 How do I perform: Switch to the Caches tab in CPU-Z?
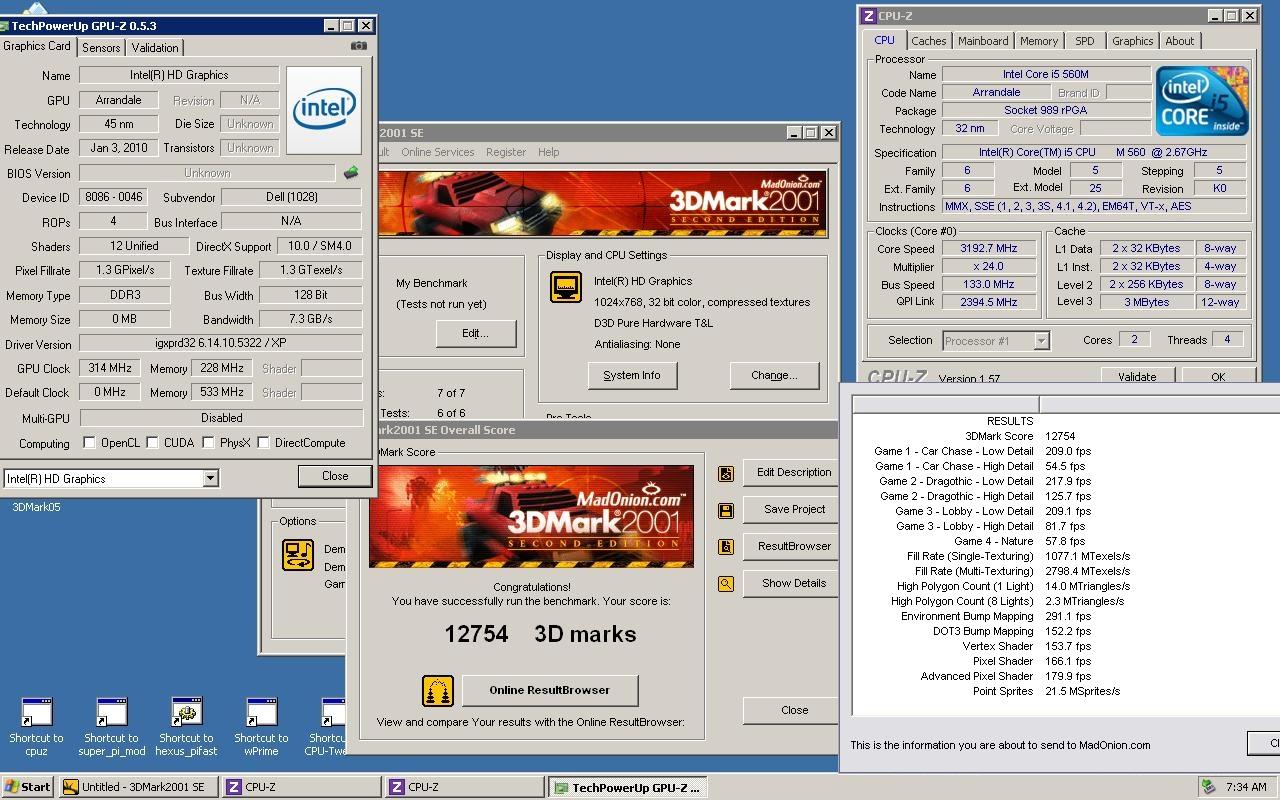(x=928, y=41)
